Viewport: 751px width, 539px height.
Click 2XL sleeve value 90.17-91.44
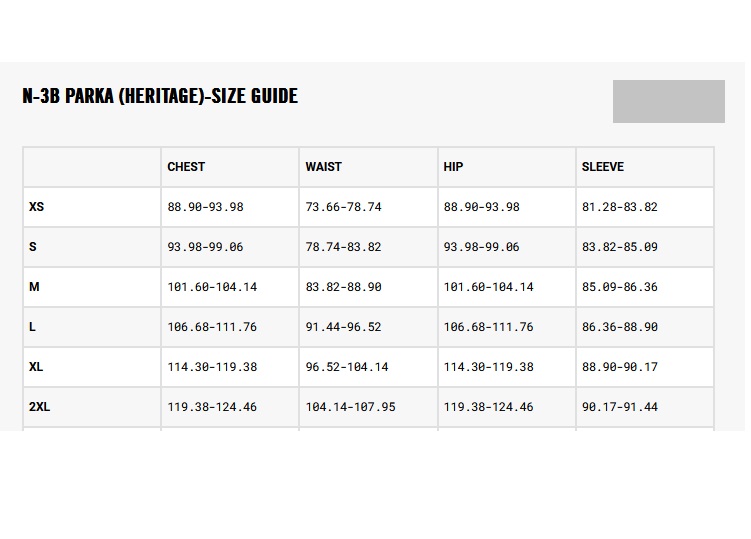coord(619,407)
